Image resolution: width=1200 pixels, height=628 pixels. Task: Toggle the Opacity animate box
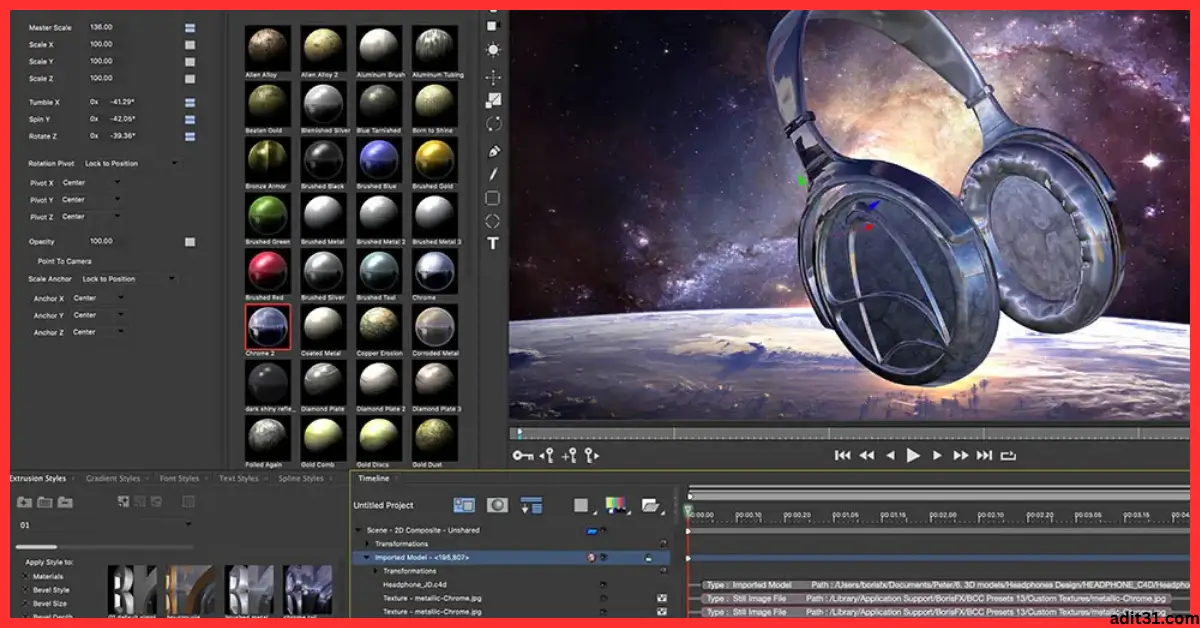(190, 242)
